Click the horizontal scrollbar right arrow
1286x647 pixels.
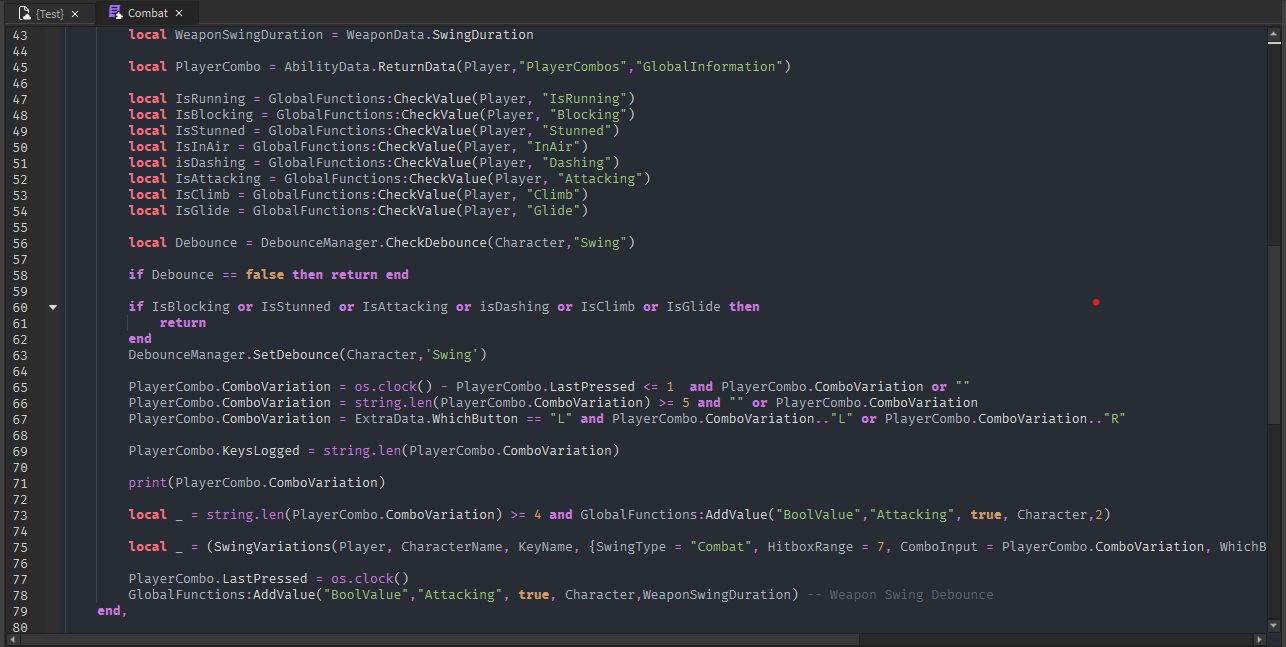1259,639
